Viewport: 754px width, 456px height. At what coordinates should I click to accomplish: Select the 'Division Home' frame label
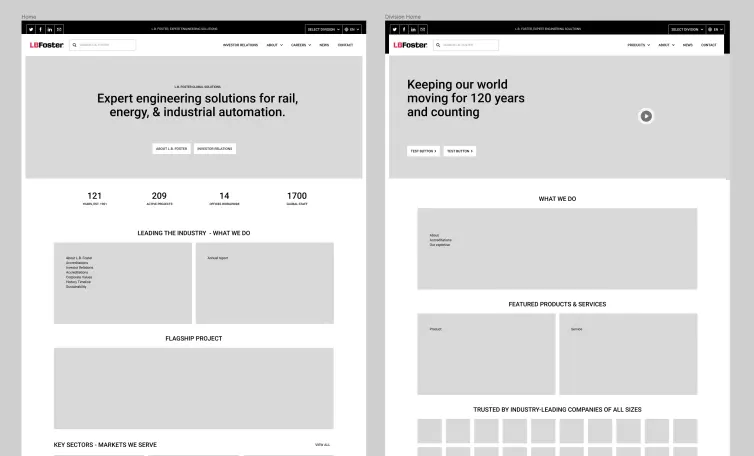[403, 17]
